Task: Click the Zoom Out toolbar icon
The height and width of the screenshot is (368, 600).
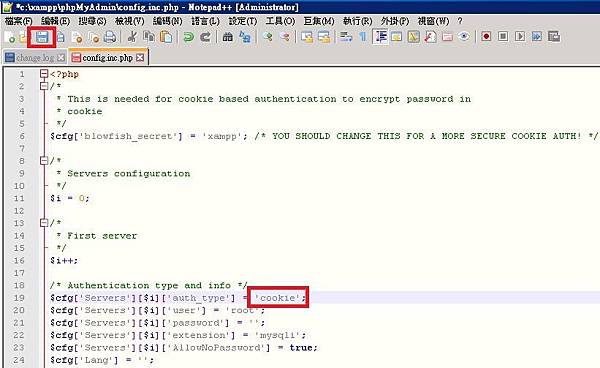Action: 285,37
